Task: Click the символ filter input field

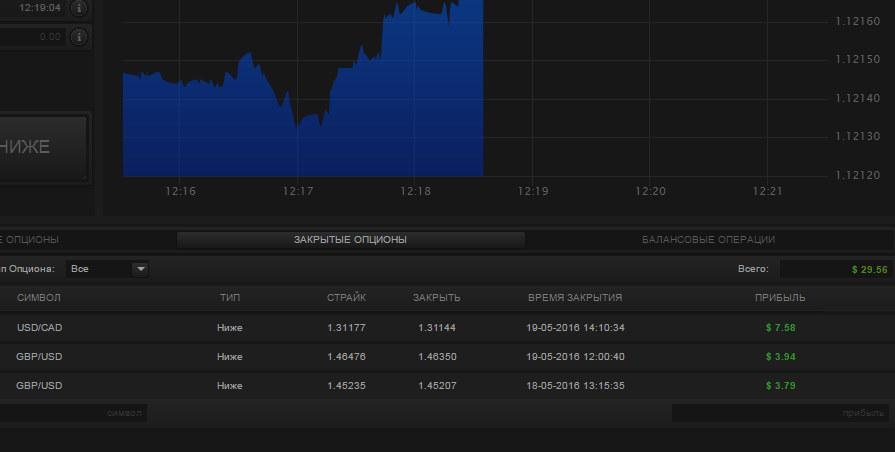Action: [72, 413]
